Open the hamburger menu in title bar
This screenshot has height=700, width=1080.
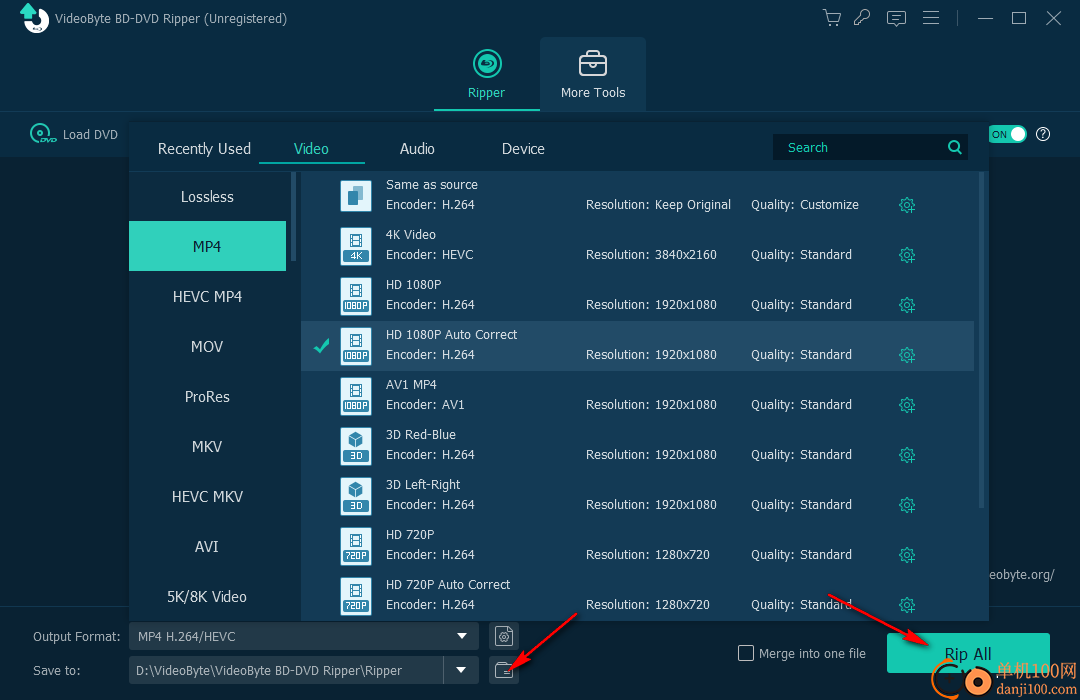pos(931,18)
